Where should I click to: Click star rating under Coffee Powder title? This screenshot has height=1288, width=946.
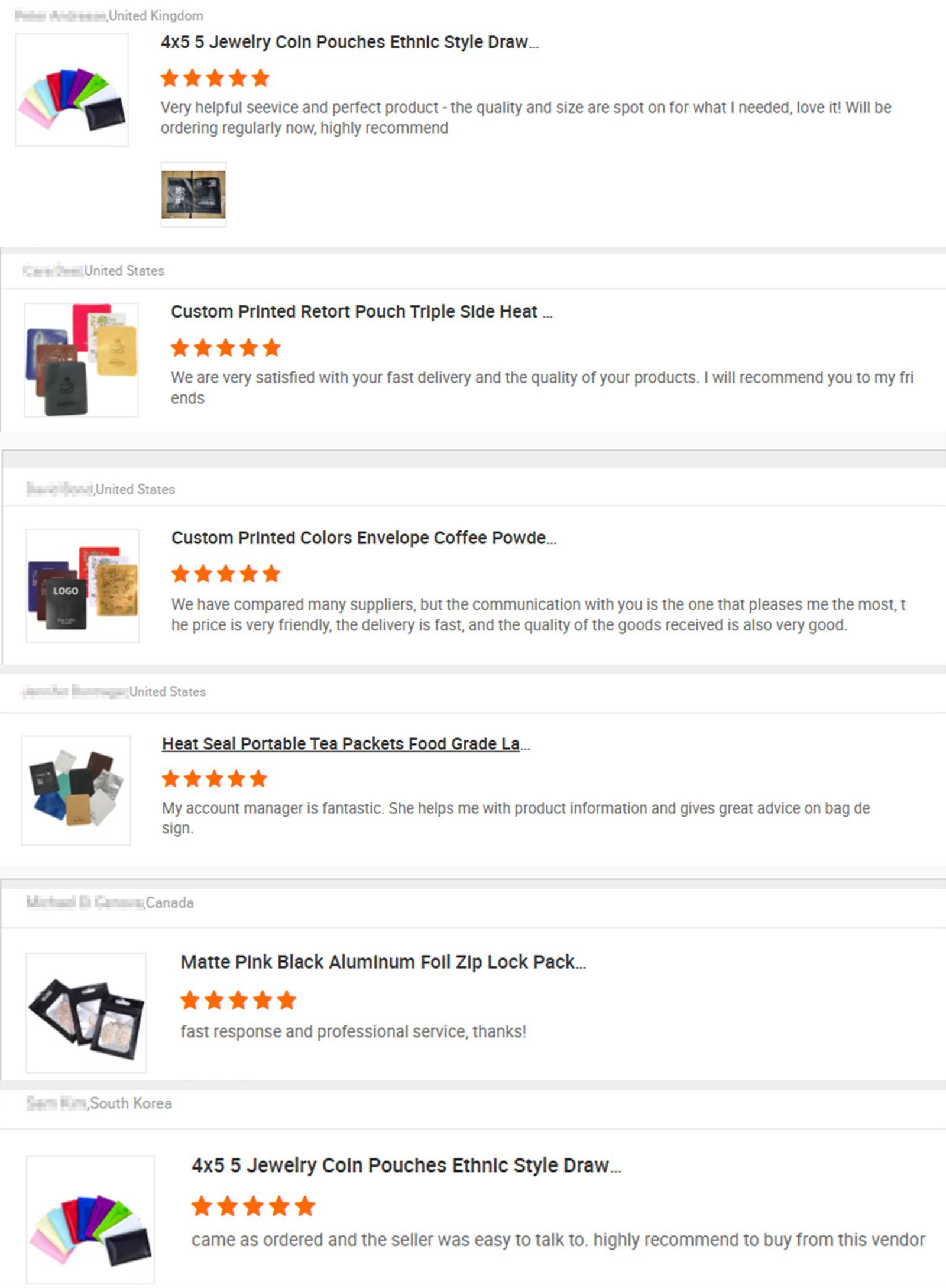click(x=226, y=574)
